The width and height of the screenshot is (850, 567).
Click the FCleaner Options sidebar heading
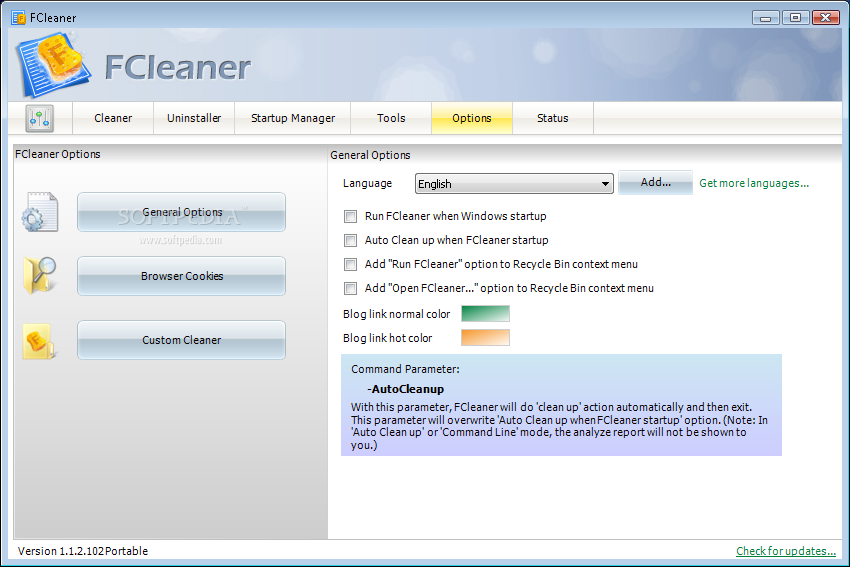tap(58, 154)
